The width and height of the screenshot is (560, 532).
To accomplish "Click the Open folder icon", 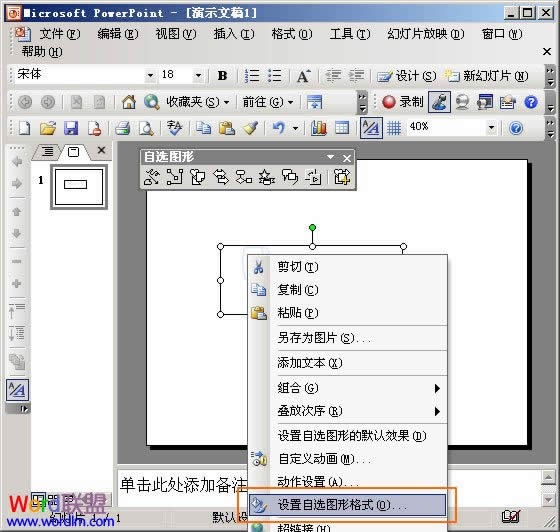I will [48, 128].
